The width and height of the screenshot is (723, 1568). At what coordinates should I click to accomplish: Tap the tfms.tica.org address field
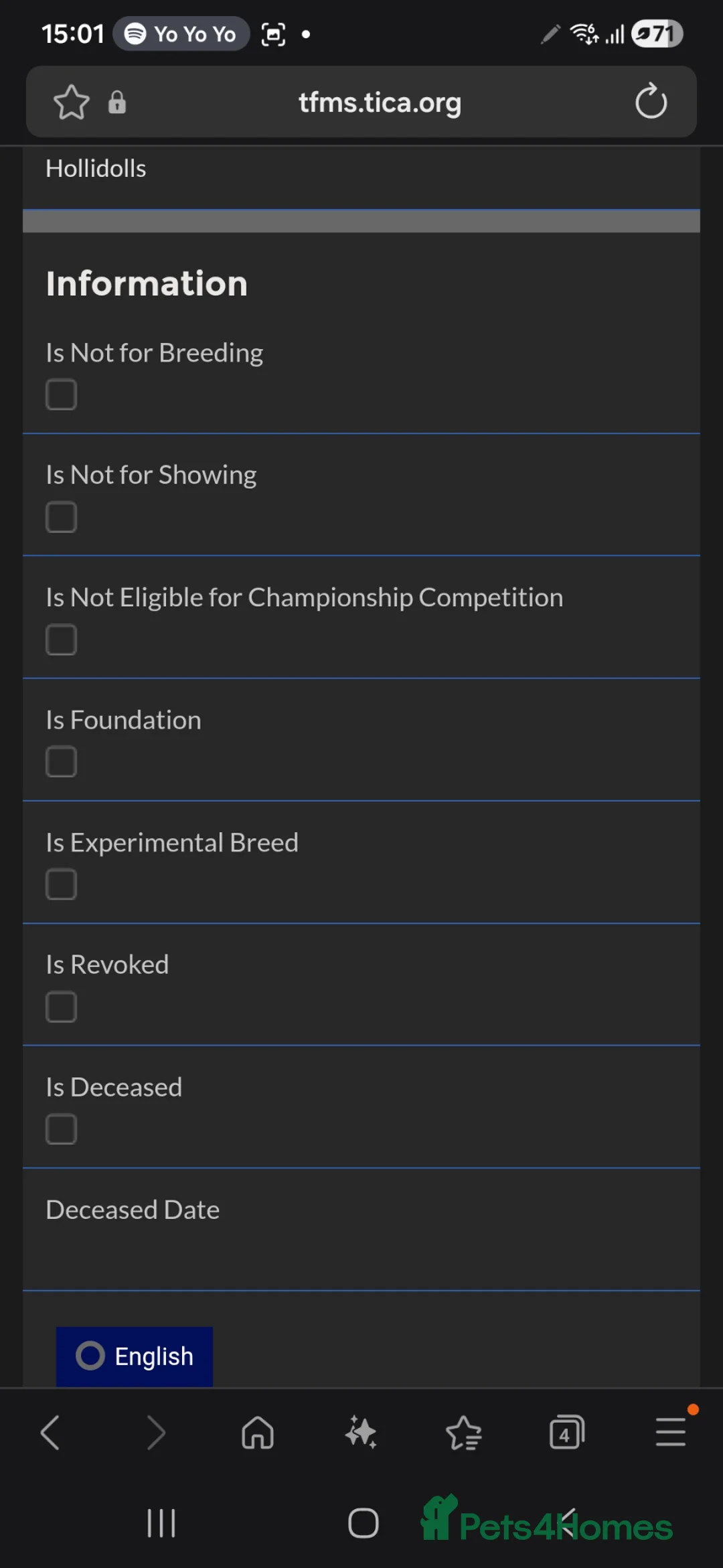(380, 102)
